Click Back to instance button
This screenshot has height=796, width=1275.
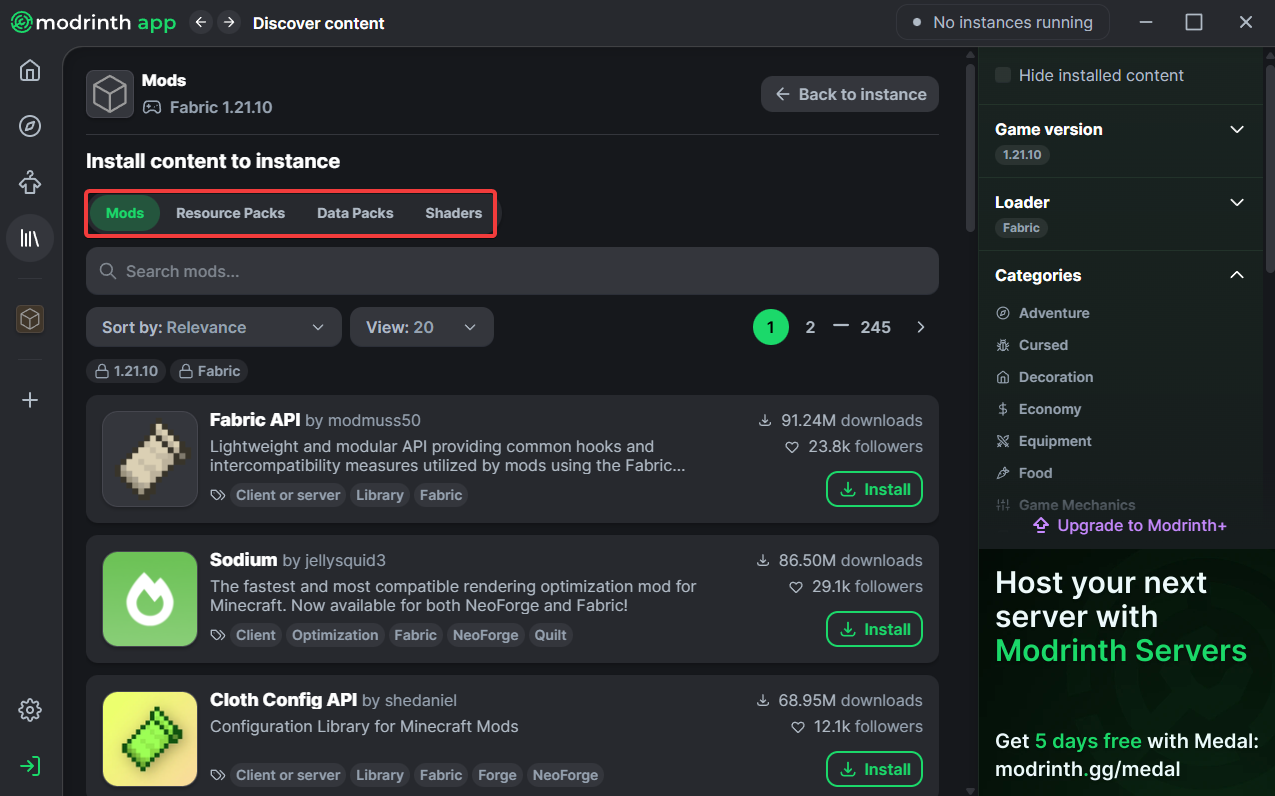coord(850,94)
